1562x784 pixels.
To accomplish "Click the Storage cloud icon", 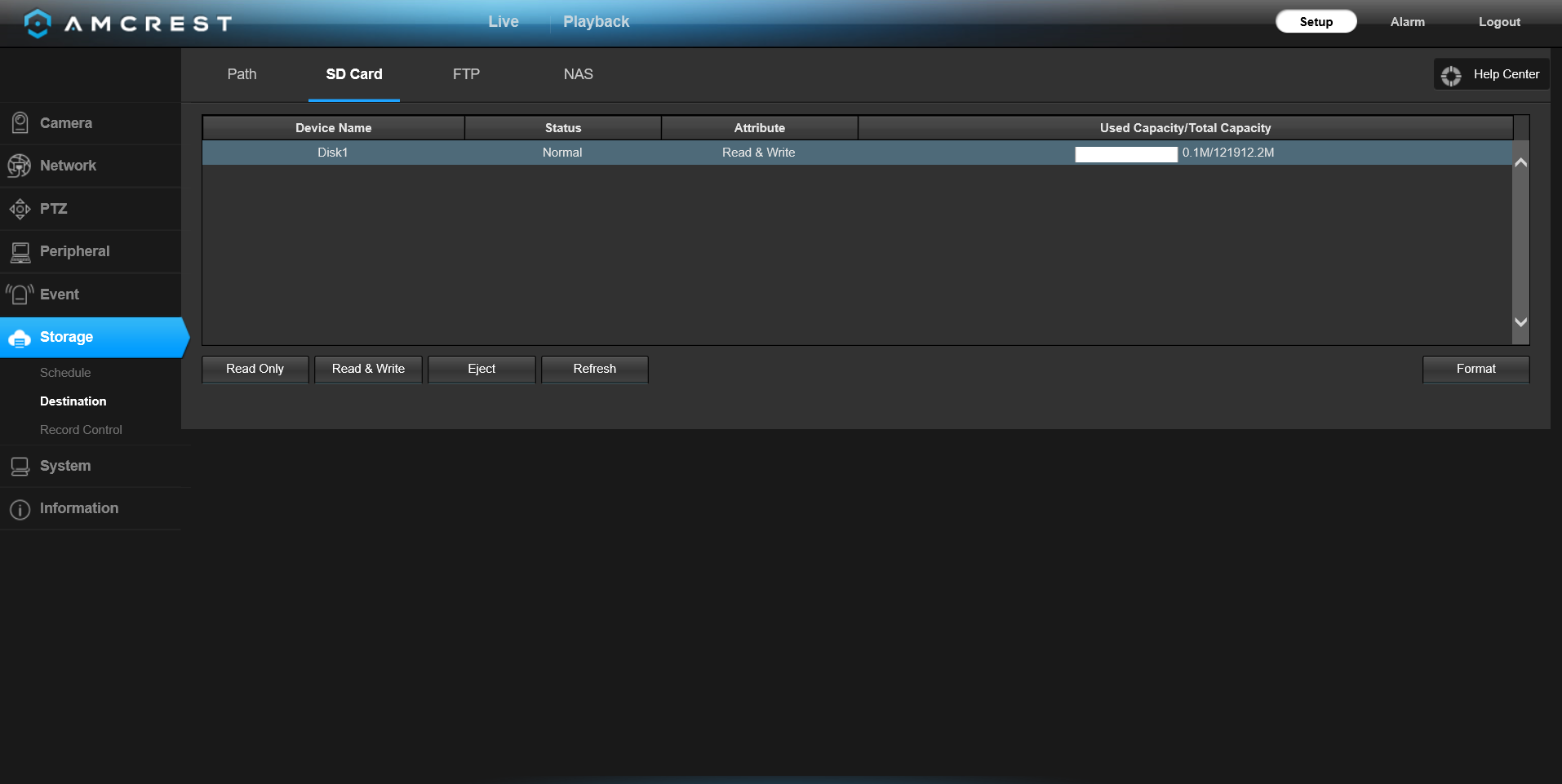I will (20, 338).
